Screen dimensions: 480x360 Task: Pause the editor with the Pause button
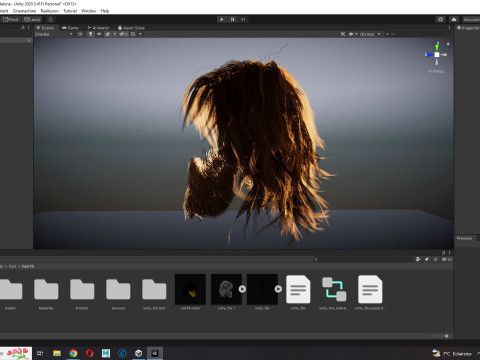coord(232,19)
